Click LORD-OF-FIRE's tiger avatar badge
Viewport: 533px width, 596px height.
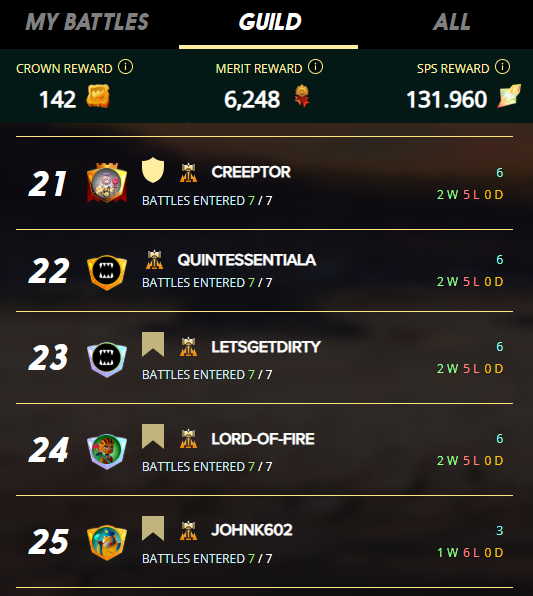tap(107, 451)
